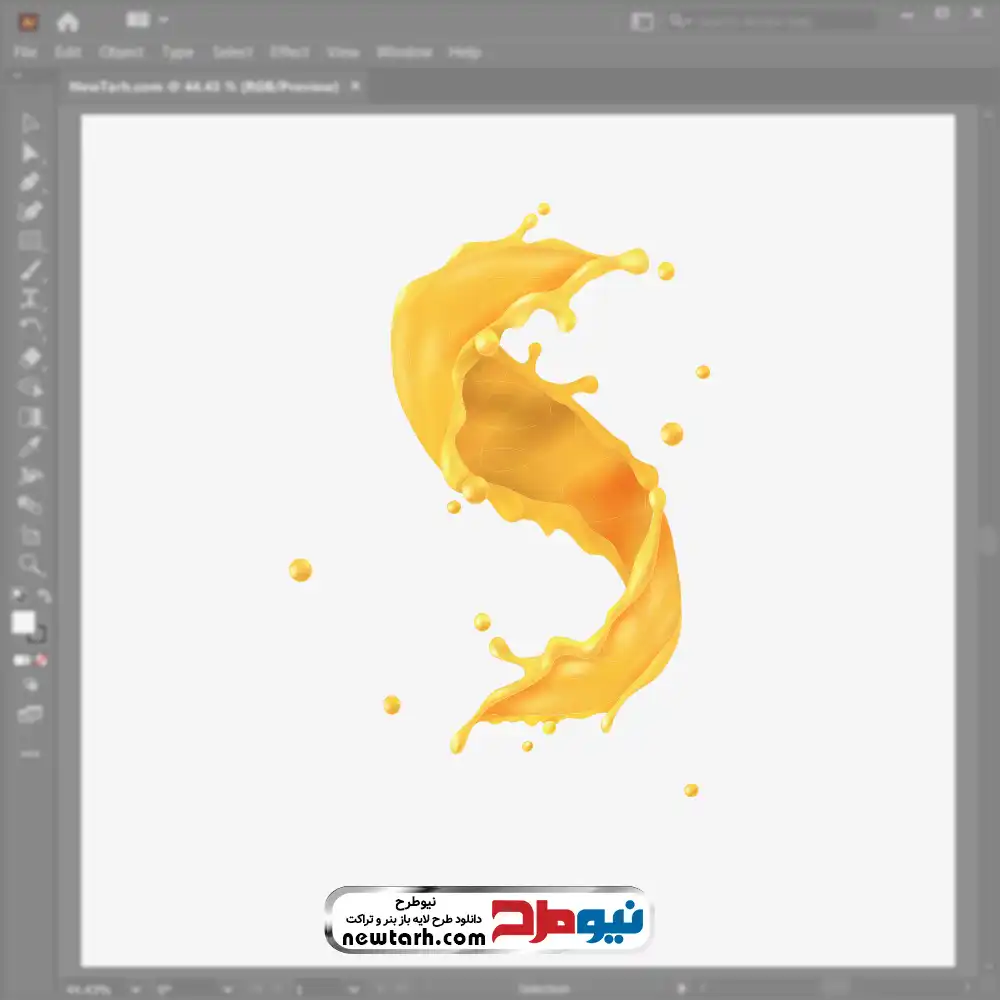
Task: Activate the Eraser tool
Action: [x=30, y=357]
